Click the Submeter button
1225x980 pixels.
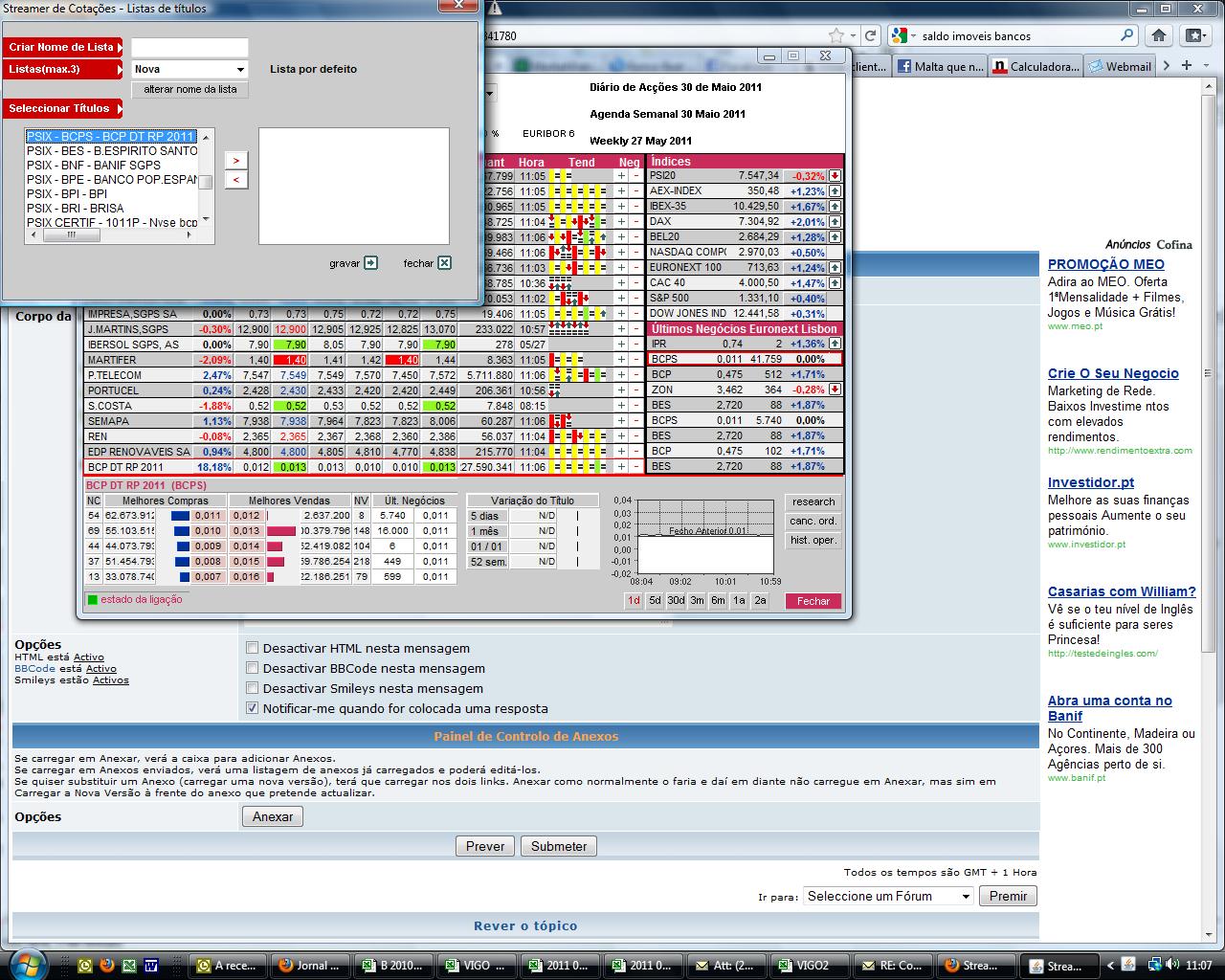[559, 846]
